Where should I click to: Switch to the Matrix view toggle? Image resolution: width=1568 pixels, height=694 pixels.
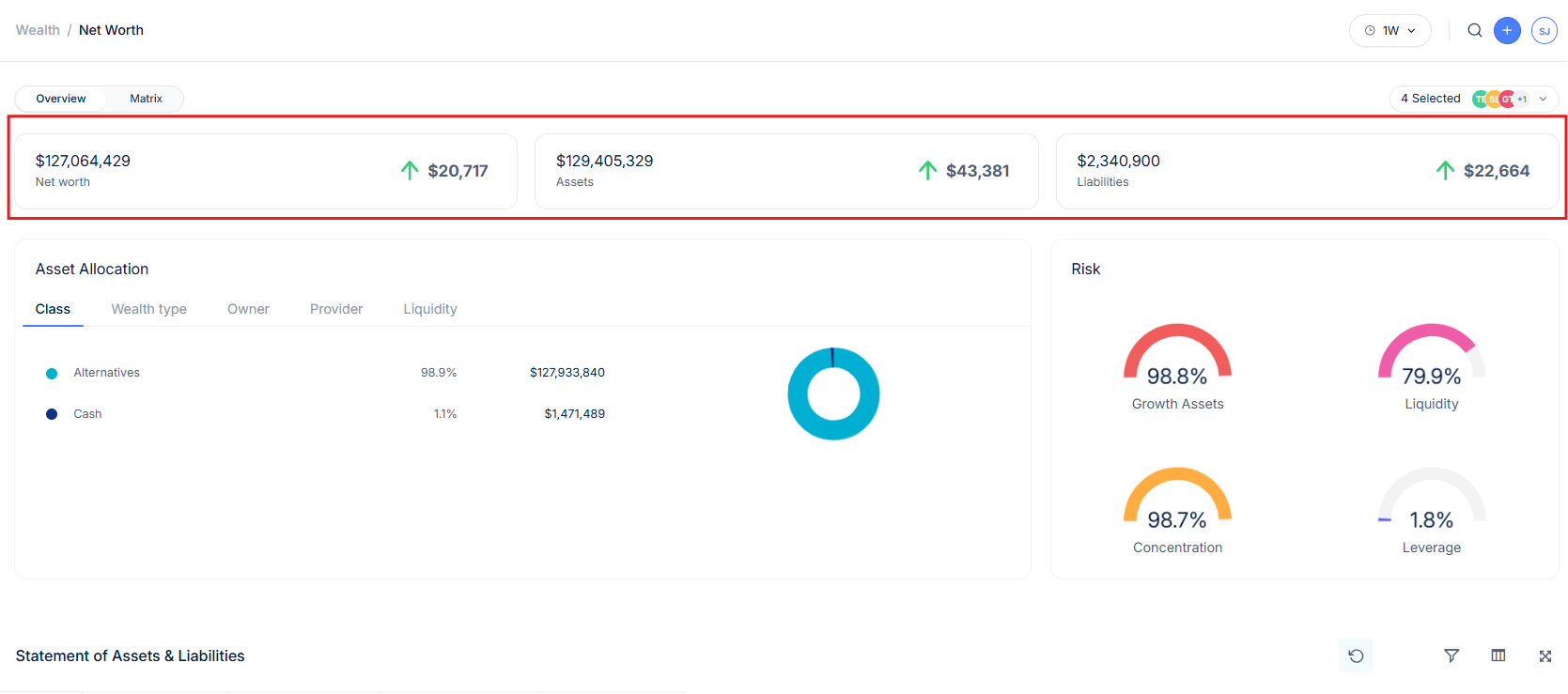pyautogui.click(x=146, y=99)
